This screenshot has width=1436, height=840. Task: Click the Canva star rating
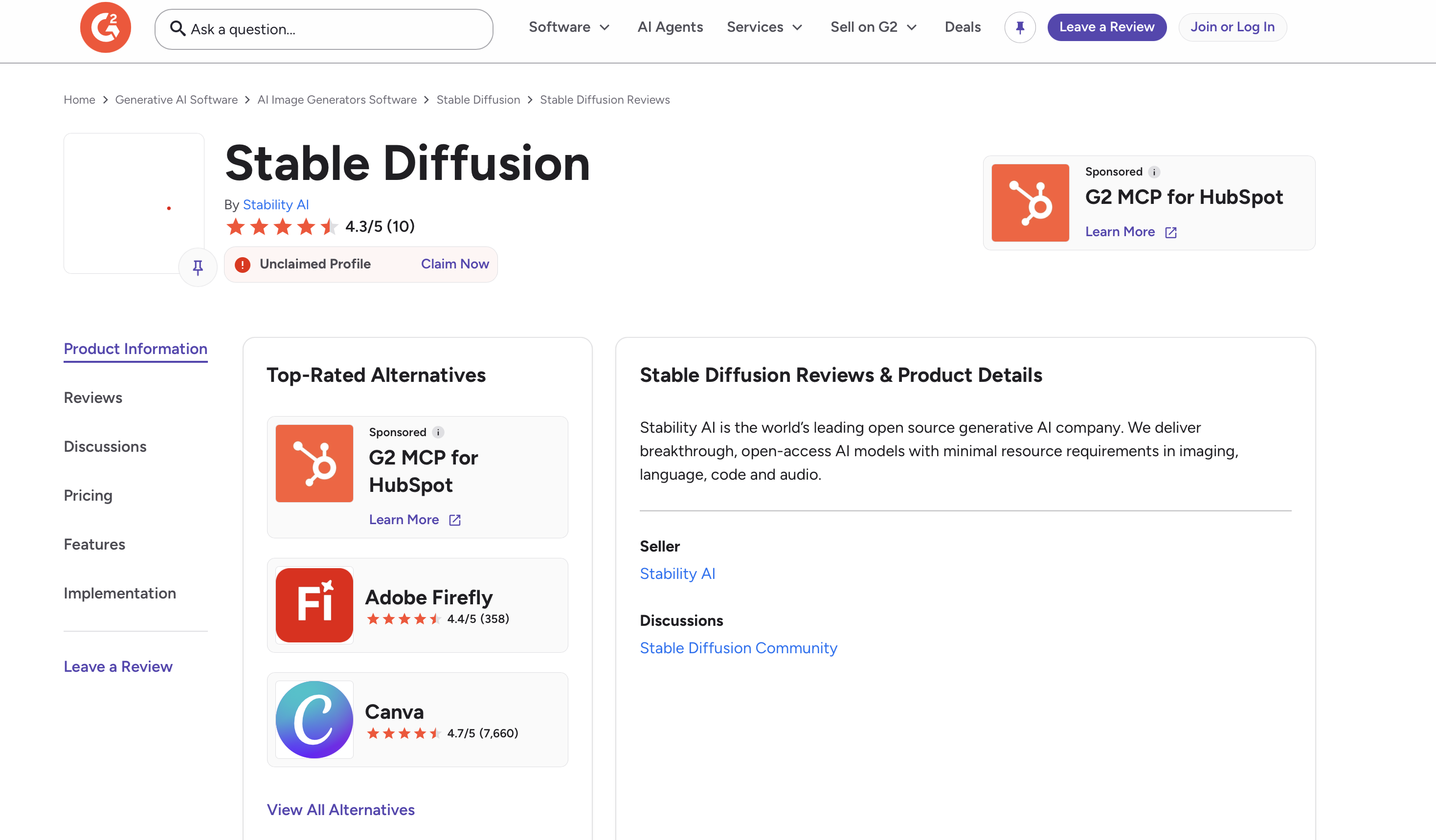[404, 733]
